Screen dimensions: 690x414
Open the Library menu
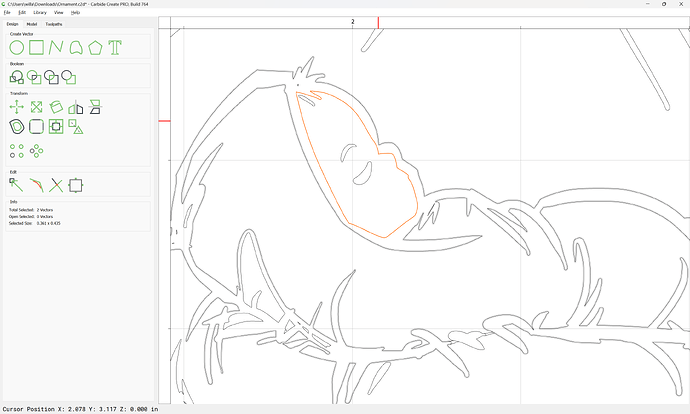click(x=40, y=13)
